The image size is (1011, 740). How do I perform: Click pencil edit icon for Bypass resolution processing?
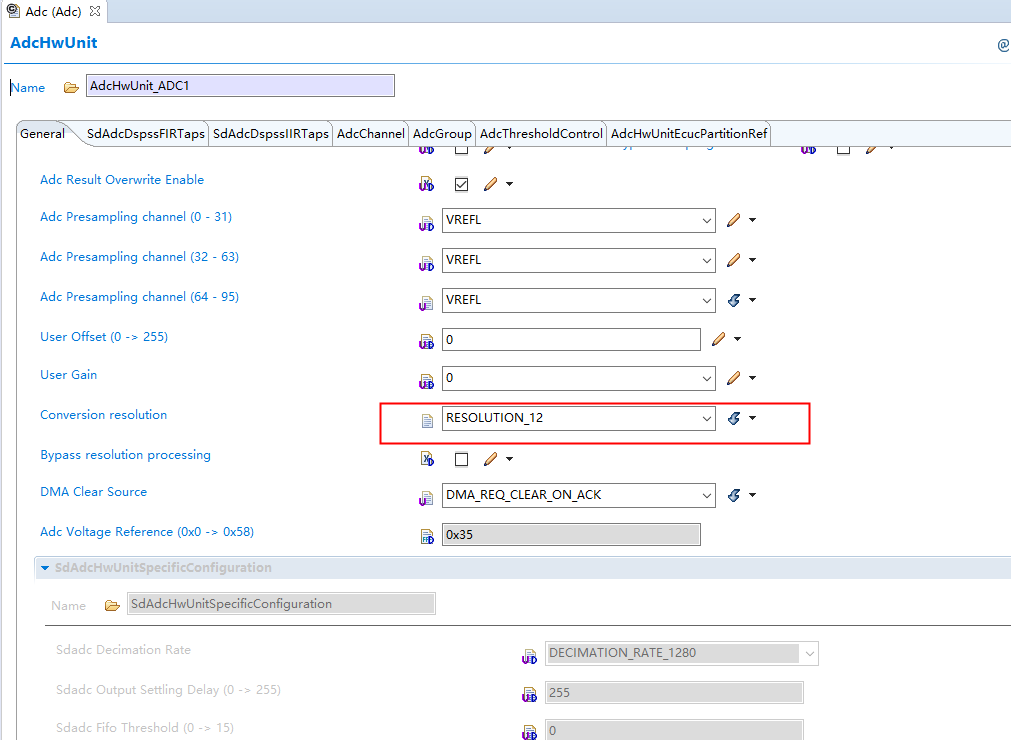pyautogui.click(x=491, y=459)
